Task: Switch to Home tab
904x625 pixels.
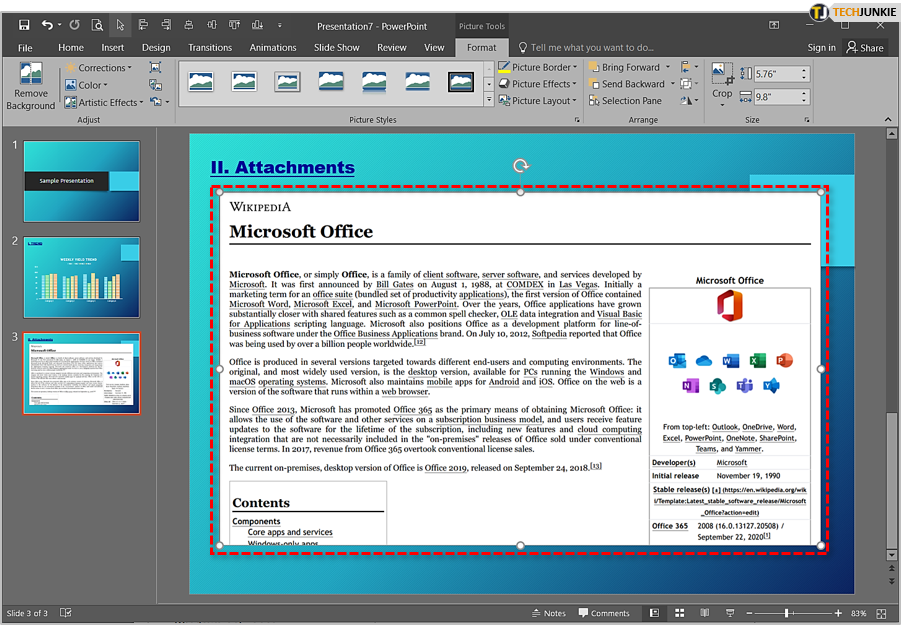Action: click(71, 47)
